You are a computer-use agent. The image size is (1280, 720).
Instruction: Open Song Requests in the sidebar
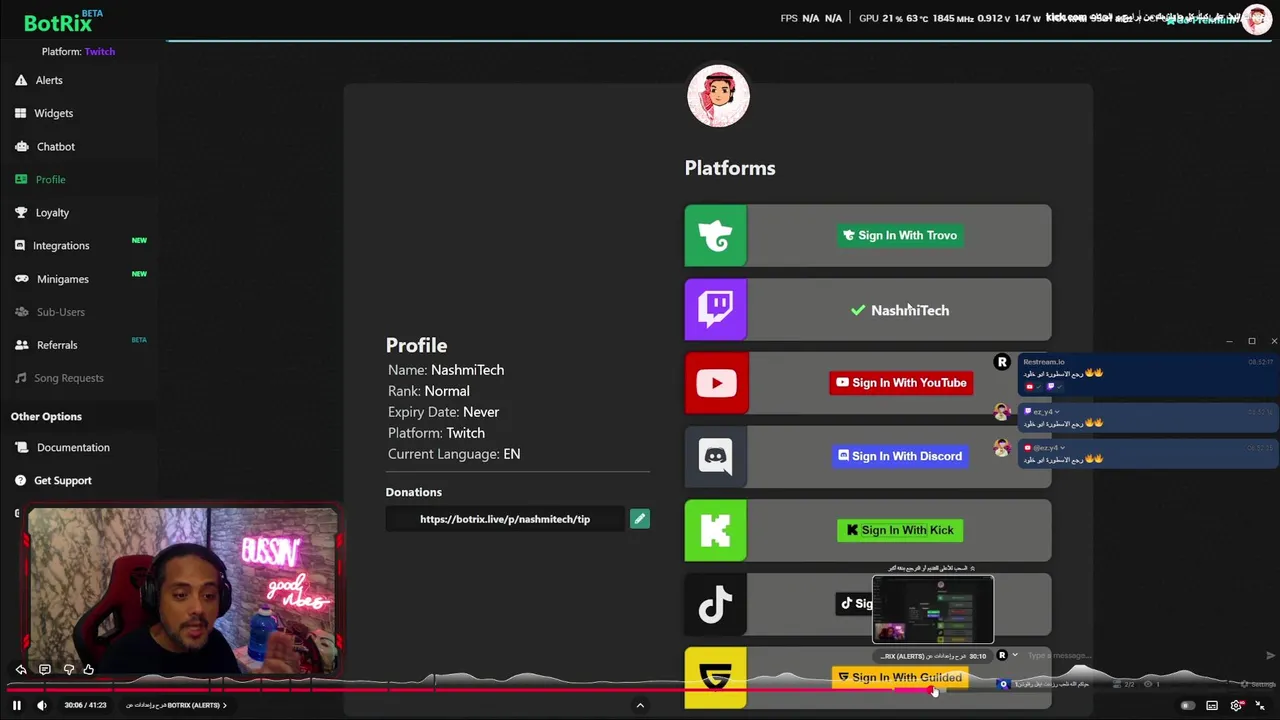69,378
